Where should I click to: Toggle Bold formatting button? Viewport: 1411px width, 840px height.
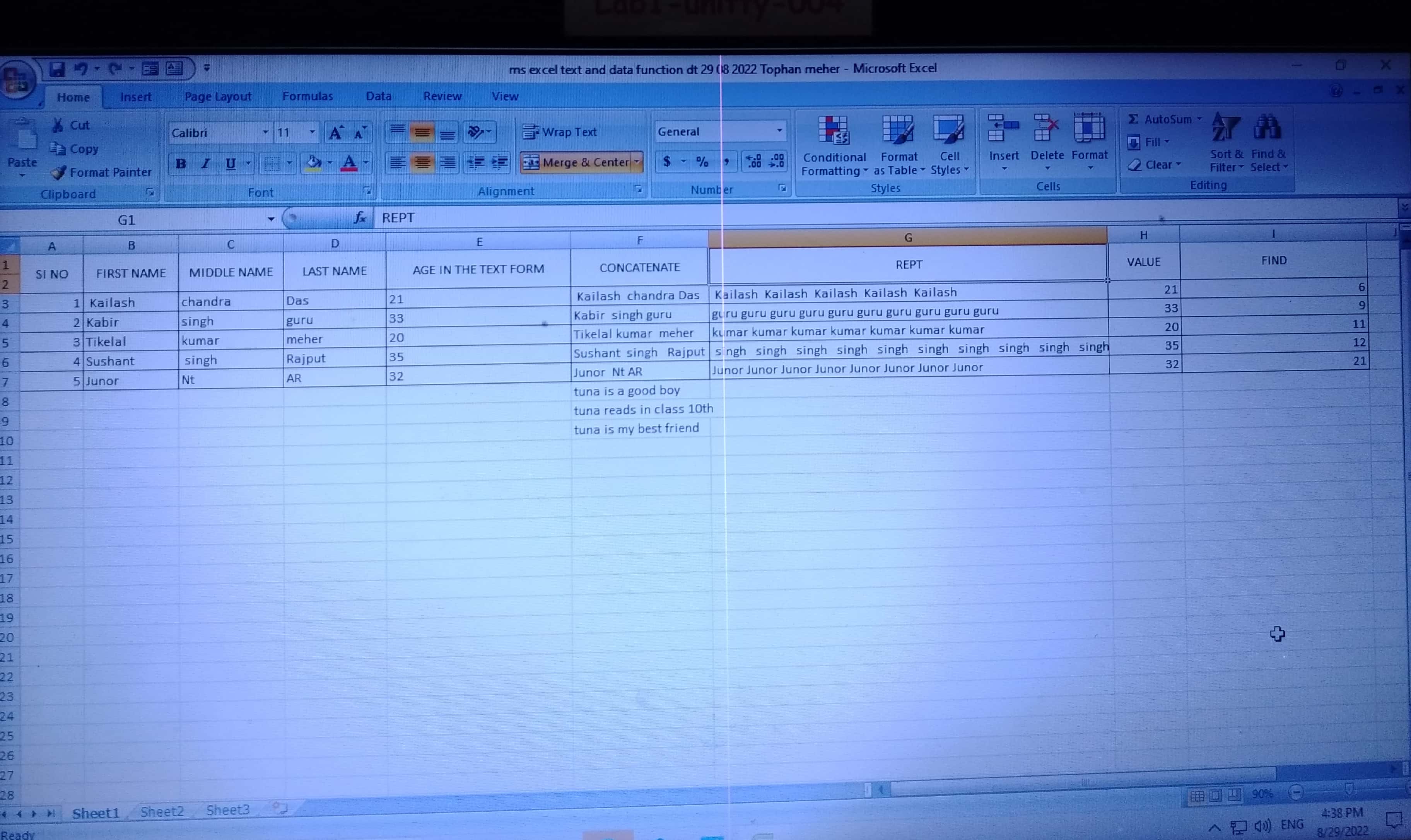click(x=181, y=164)
